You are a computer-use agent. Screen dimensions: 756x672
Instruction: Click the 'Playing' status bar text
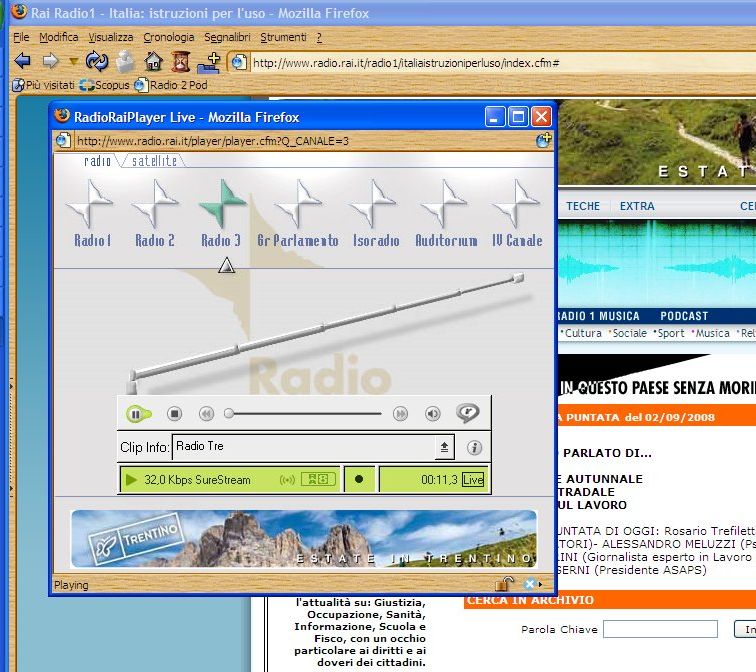pyautogui.click(x=71, y=585)
